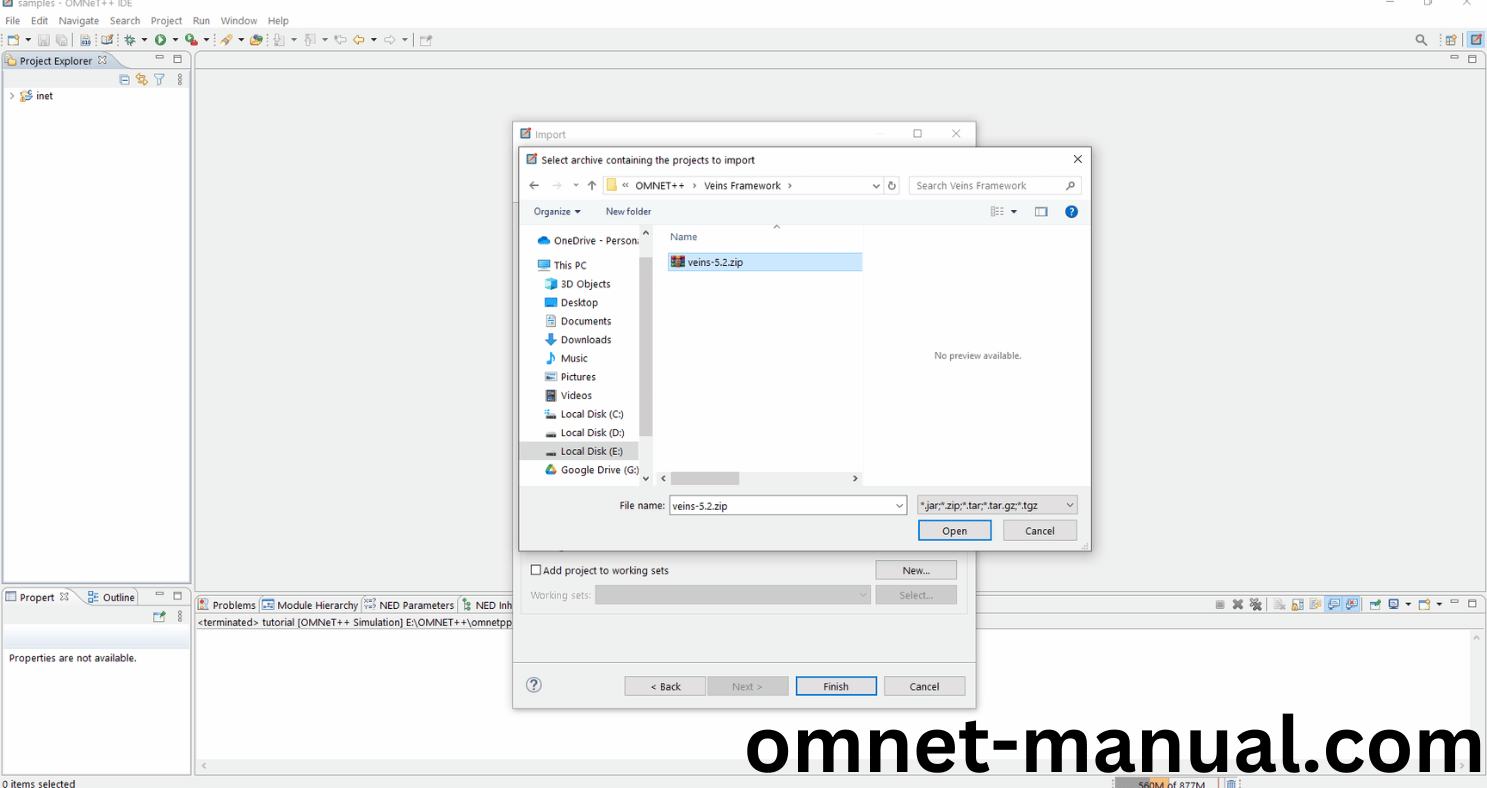
Task: Click Open to select veins-5.2.zip
Action: pyautogui.click(x=953, y=530)
